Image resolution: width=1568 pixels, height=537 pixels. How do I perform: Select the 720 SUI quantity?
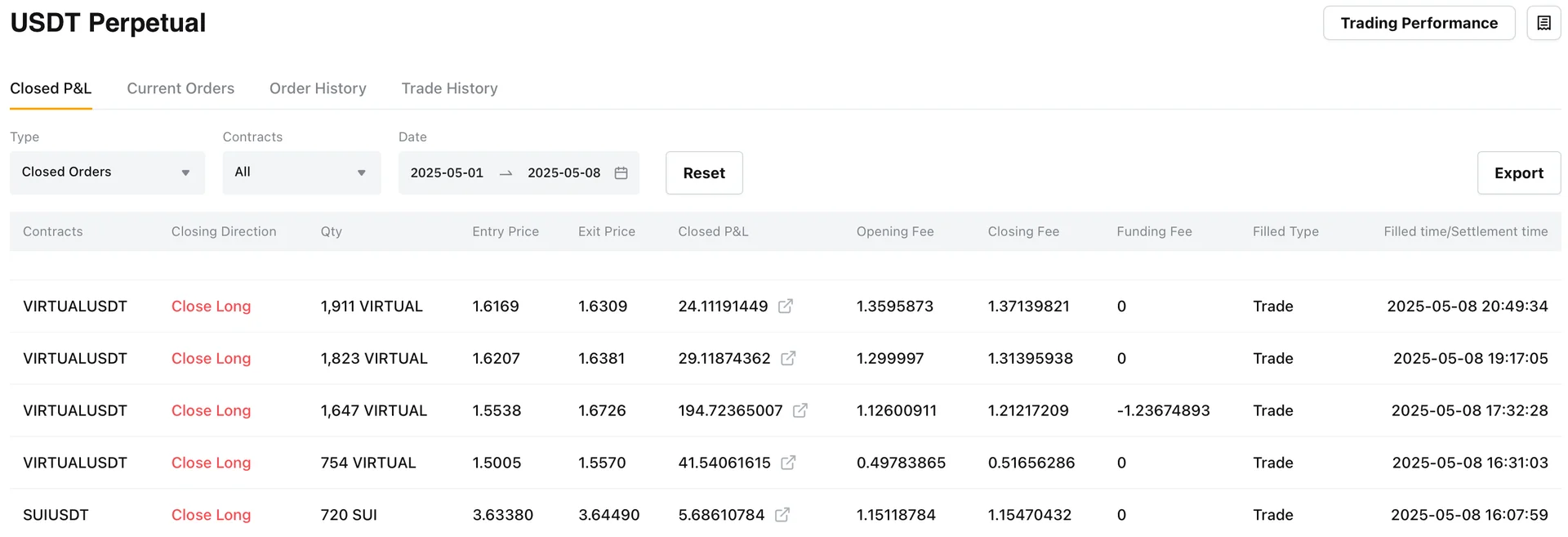click(x=349, y=515)
